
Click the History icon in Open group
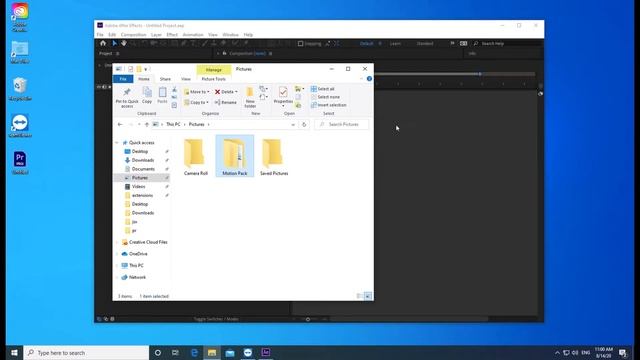point(298,105)
